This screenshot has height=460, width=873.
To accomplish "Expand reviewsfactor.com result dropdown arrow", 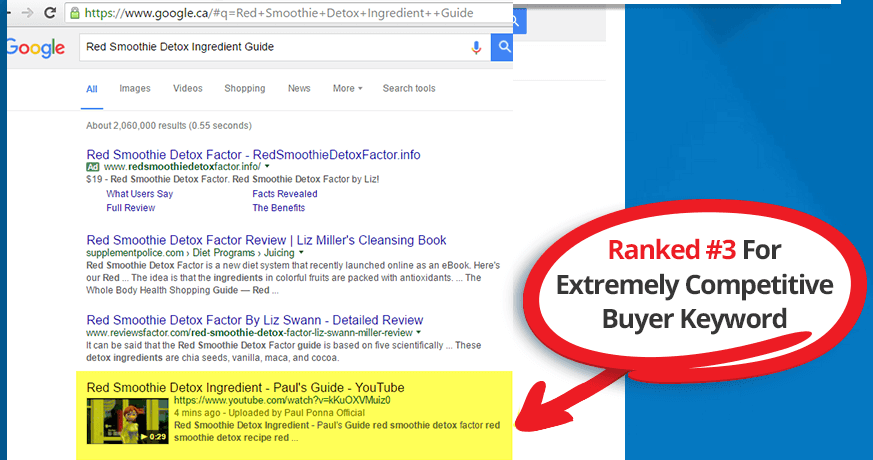I will tap(419, 333).
